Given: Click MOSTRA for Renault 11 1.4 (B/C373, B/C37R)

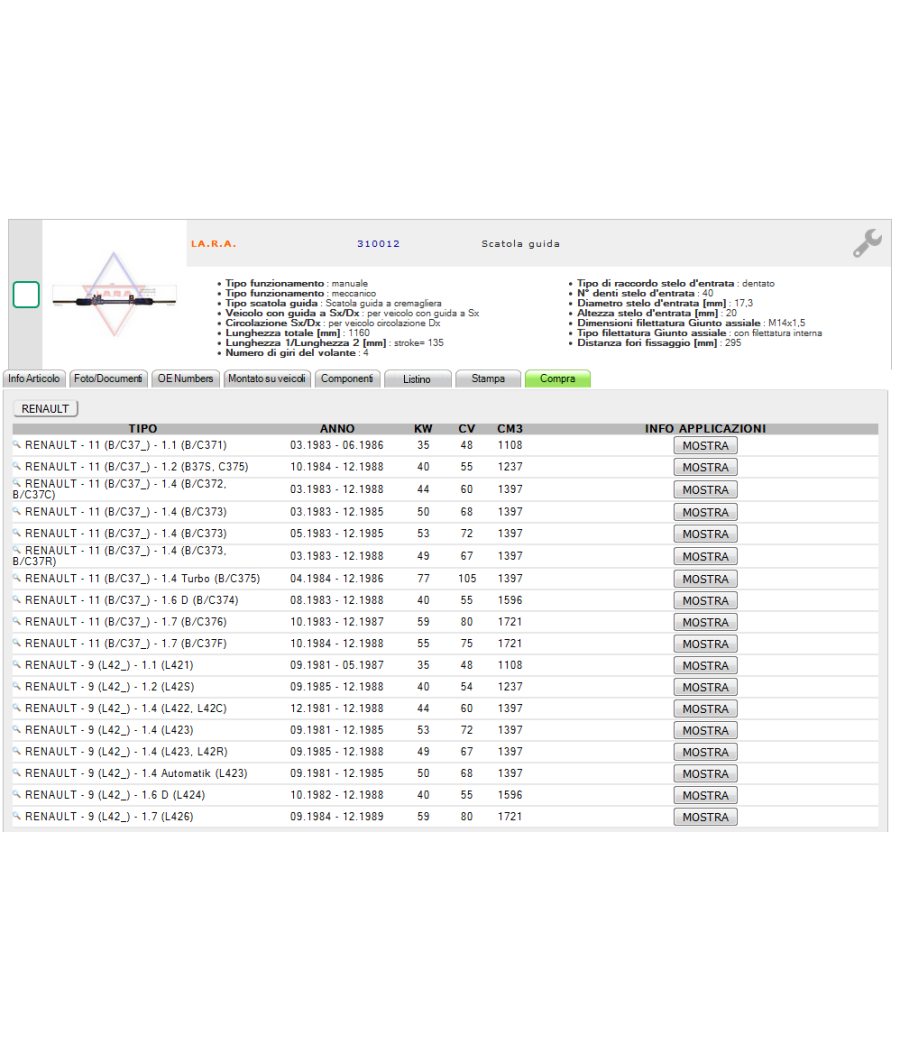Looking at the screenshot, I should click(x=705, y=556).
